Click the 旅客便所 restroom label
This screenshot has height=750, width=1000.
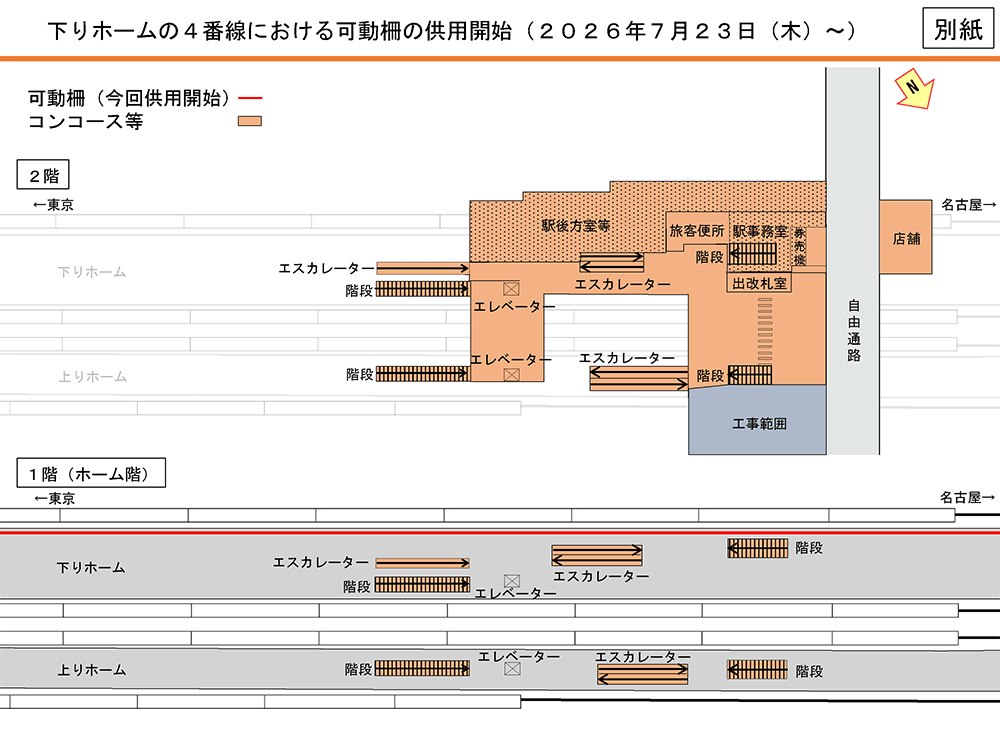click(x=696, y=230)
